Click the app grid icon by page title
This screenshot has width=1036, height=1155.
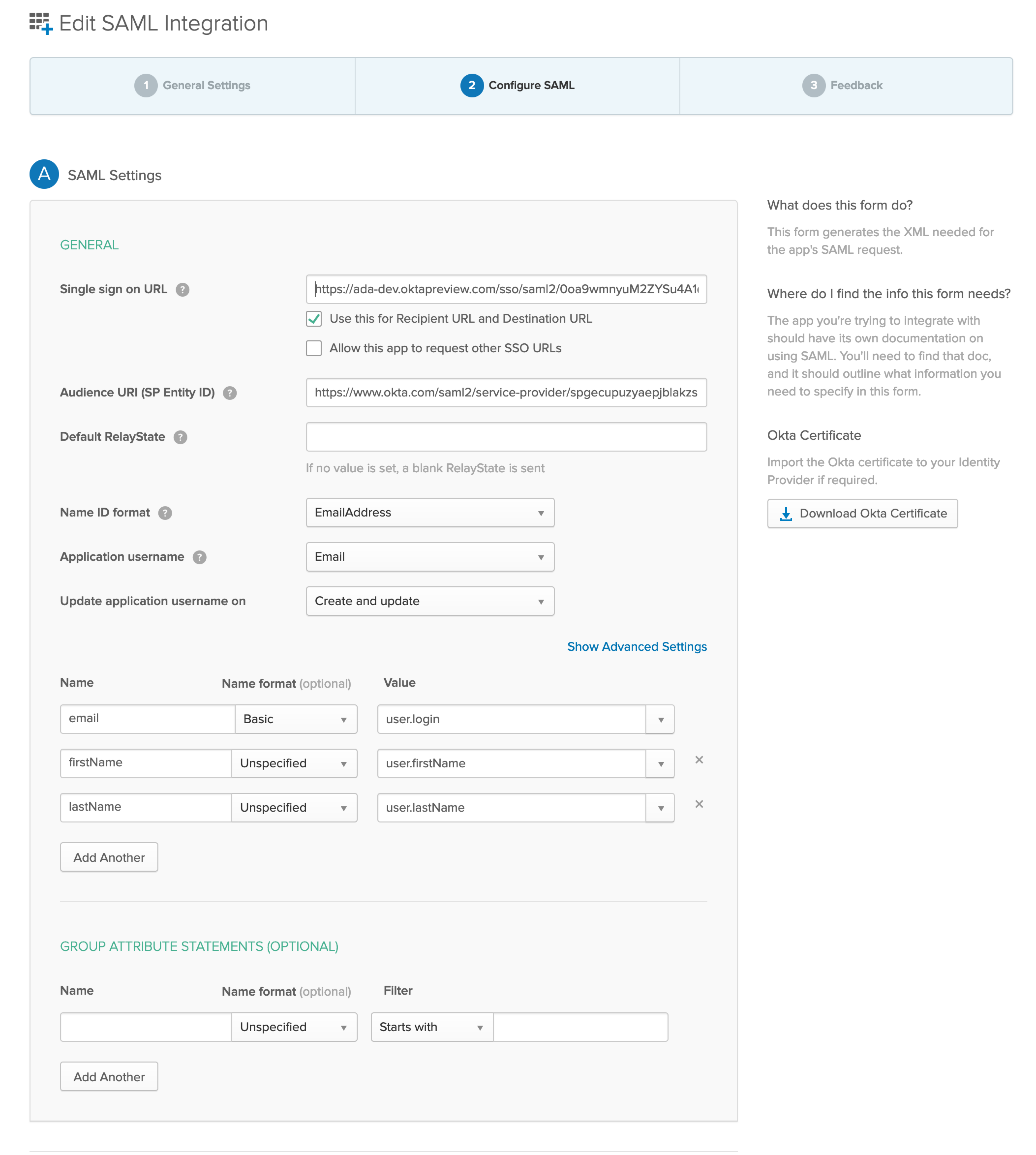40,23
